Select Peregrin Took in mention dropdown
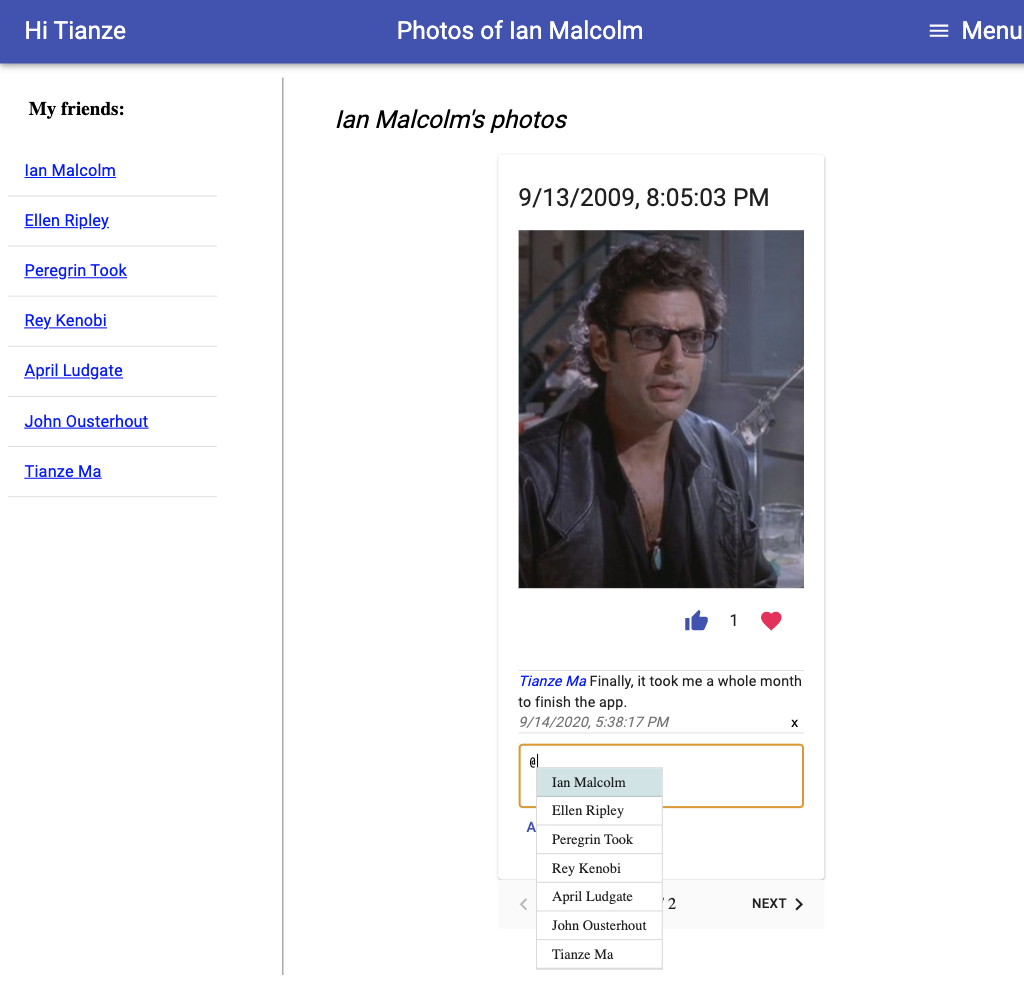The image size is (1024, 1002). point(600,839)
